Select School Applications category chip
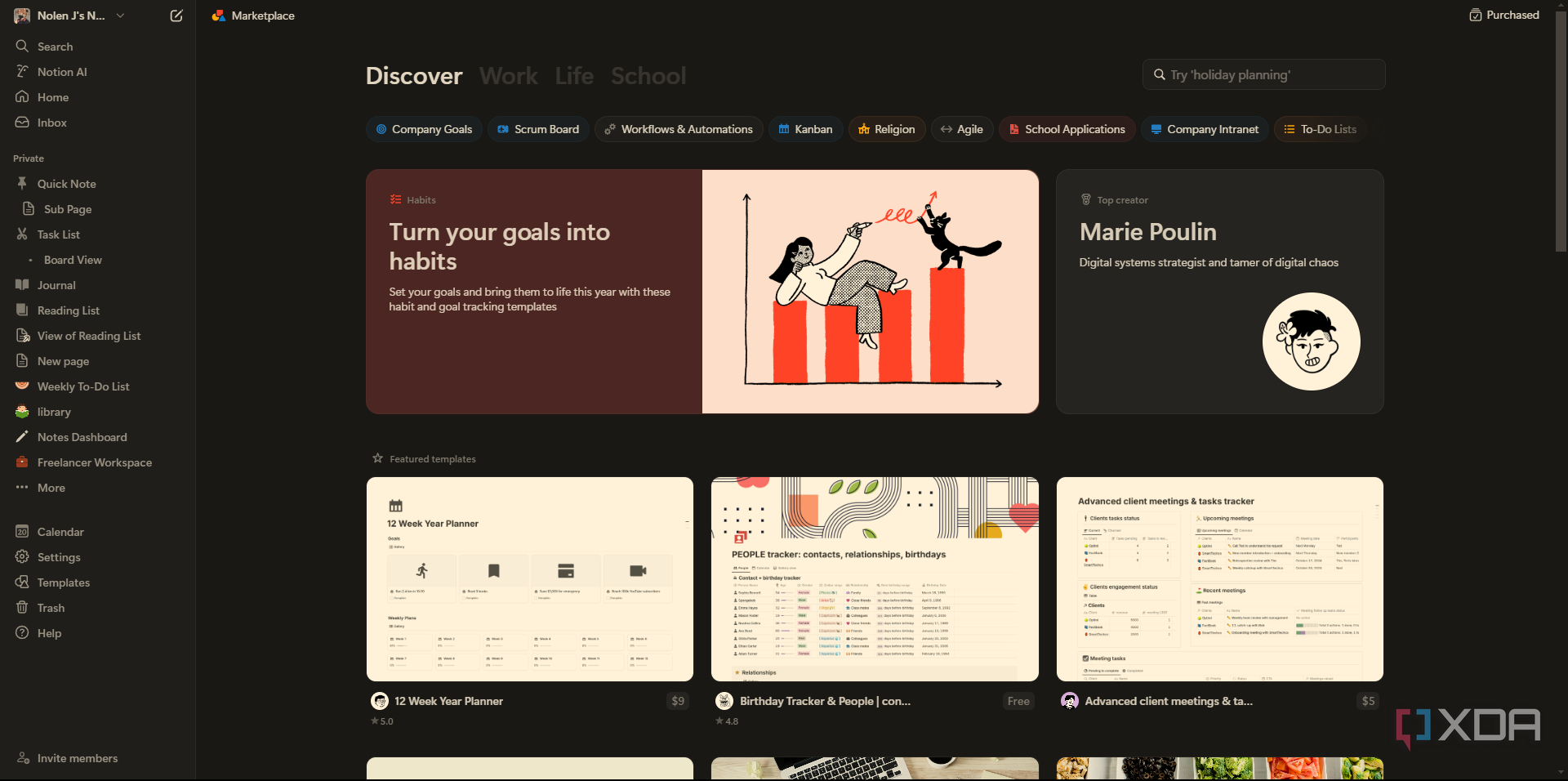The width and height of the screenshot is (1568, 781). (1067, 129)
